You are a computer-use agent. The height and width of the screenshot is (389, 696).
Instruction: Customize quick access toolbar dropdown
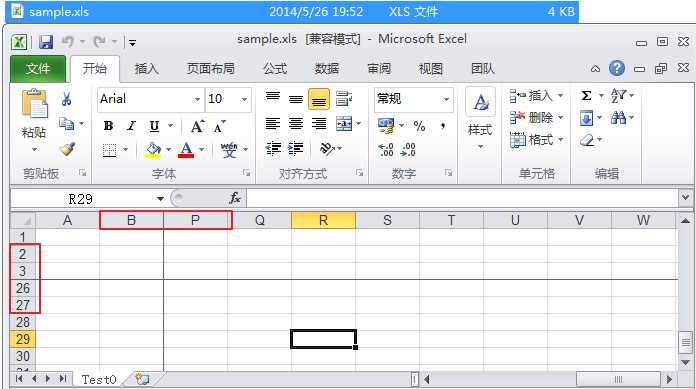[132, 43]
